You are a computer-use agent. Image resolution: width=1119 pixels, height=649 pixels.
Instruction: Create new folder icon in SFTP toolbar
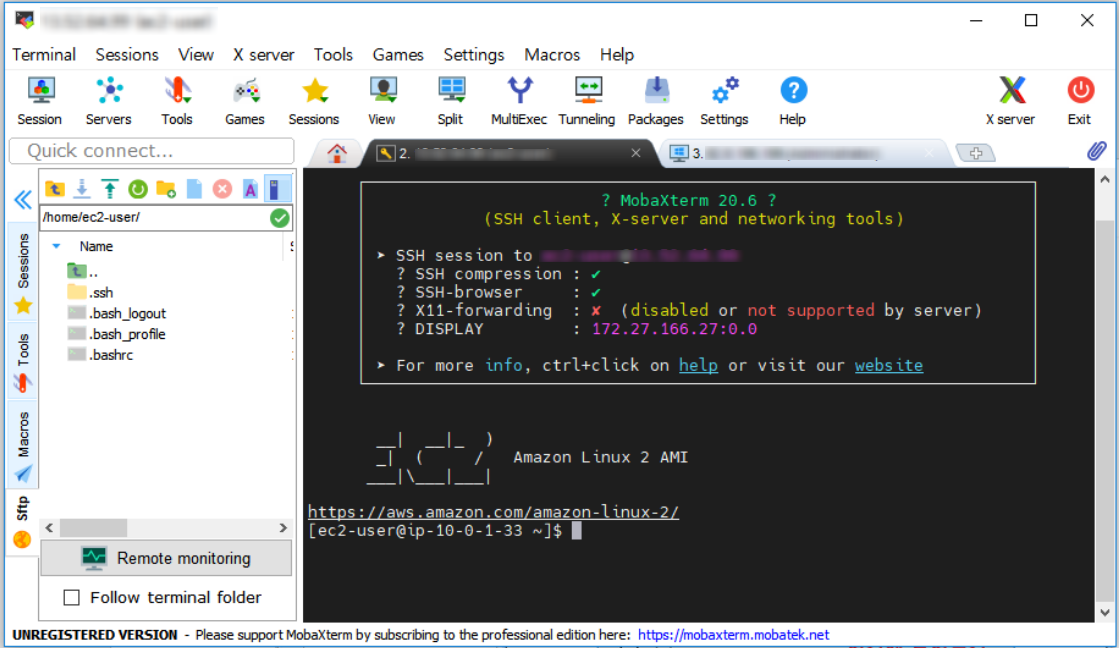pyautogui.click(x=166, y=189)
